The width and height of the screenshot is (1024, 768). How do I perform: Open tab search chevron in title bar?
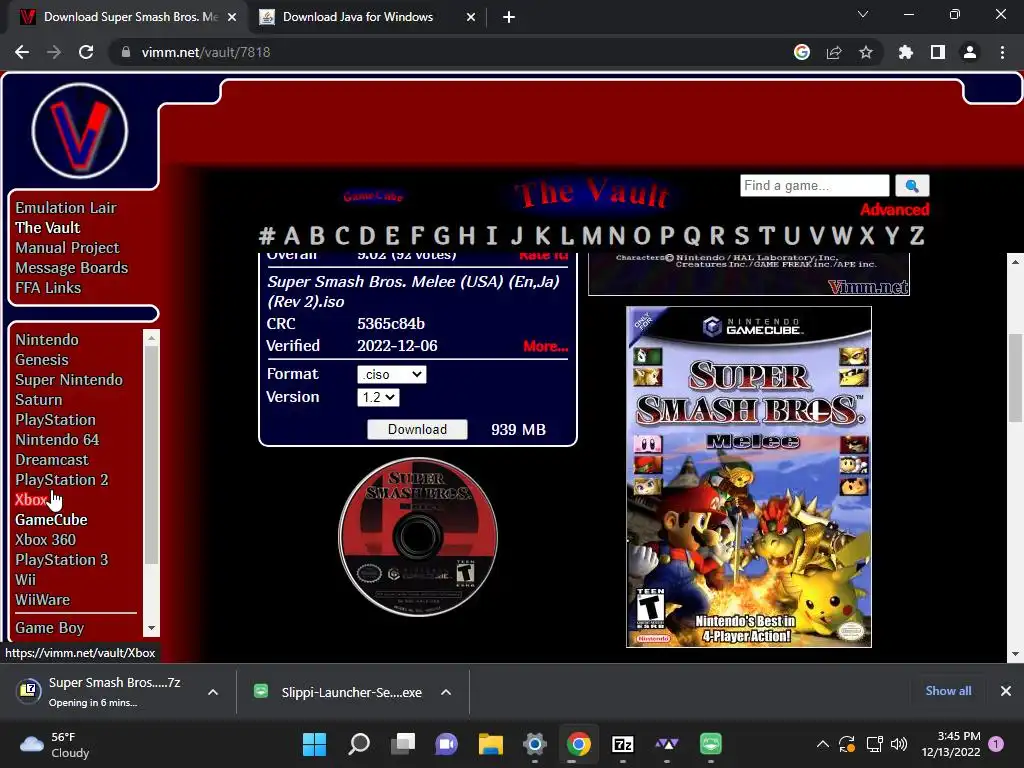point(863,14)
